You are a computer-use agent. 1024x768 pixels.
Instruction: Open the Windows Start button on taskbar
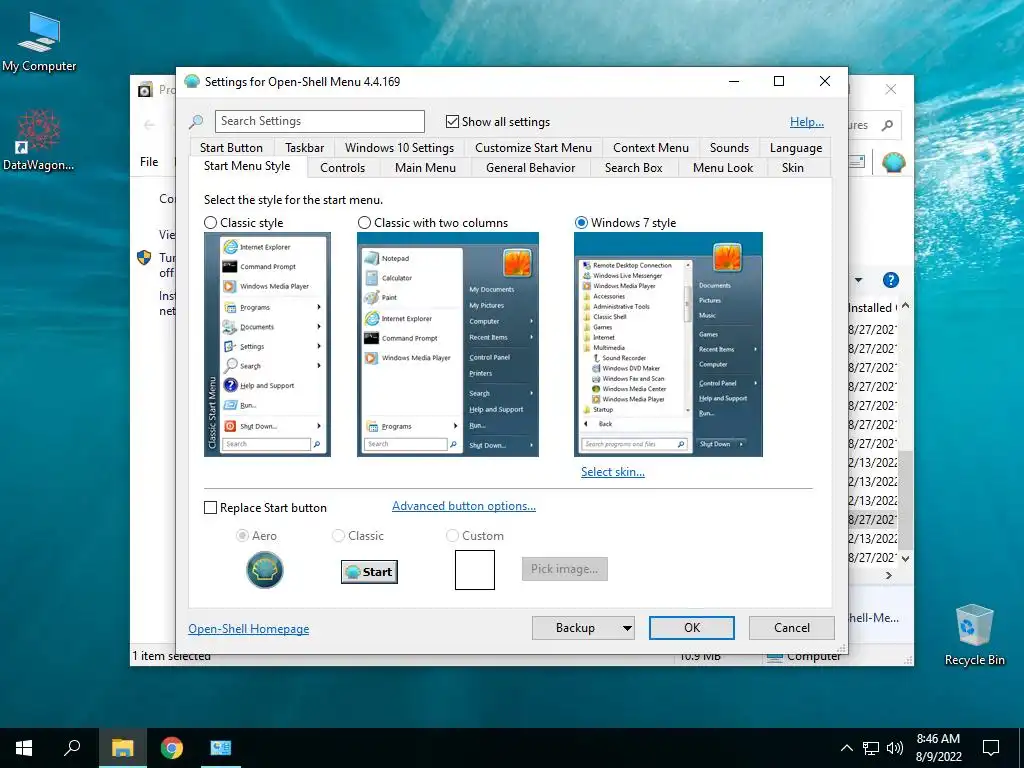[x=24, y=748]
